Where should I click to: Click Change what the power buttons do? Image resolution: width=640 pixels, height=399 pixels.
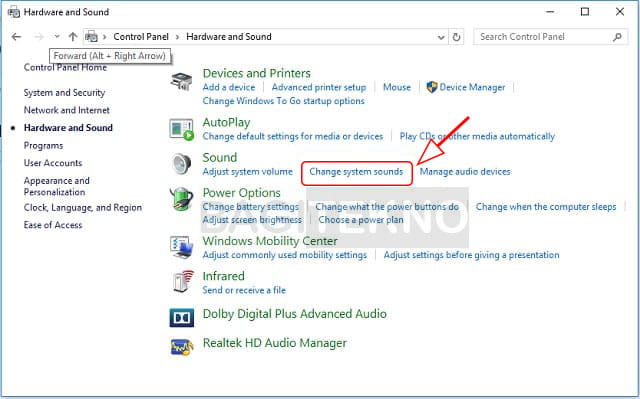pyautogui.click(x=387, y=207)
